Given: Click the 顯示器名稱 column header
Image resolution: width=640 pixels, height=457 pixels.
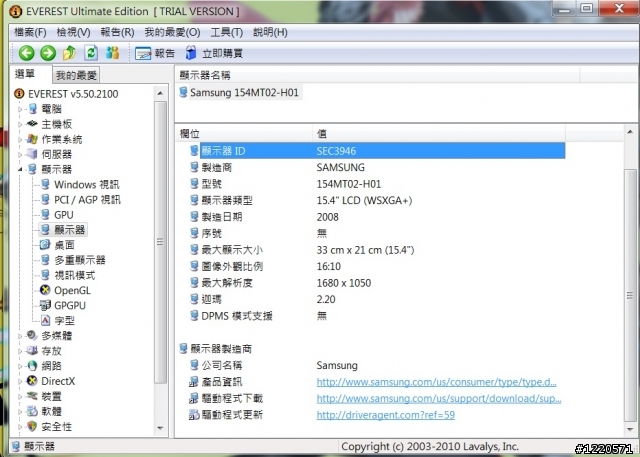Looking at the screenshot, I should coord(378,75).
